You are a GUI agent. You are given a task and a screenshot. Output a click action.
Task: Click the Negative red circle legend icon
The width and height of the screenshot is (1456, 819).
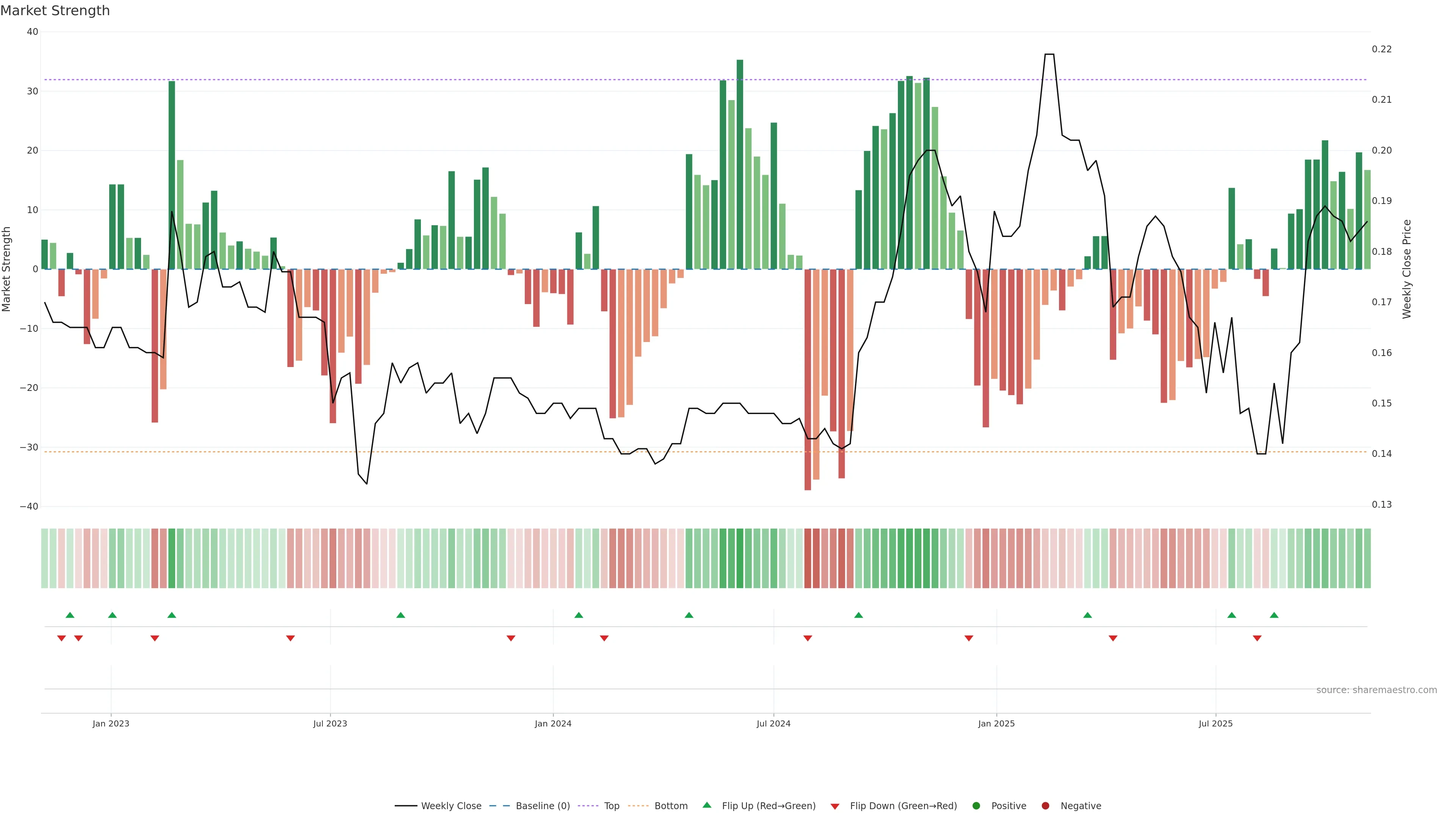[1045, 806]
